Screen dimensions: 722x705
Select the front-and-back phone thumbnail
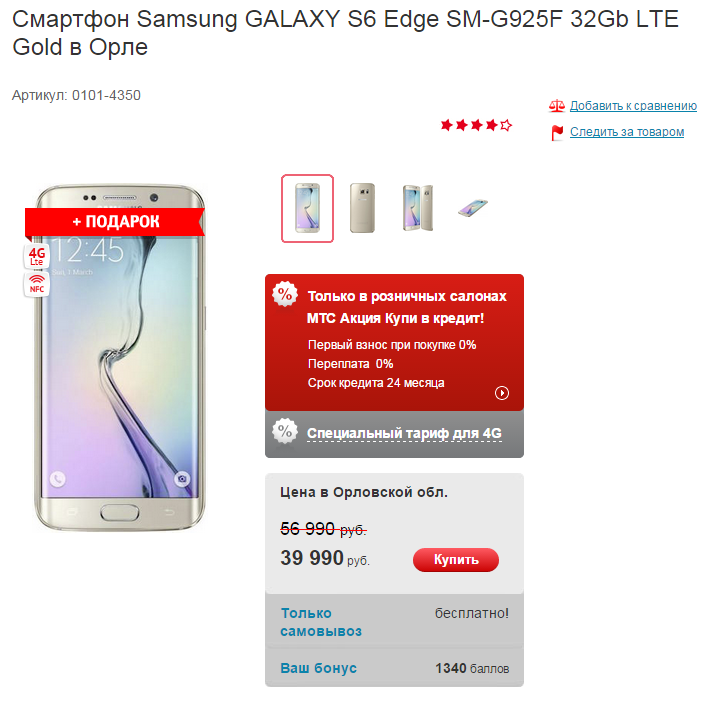click(418, 208)
